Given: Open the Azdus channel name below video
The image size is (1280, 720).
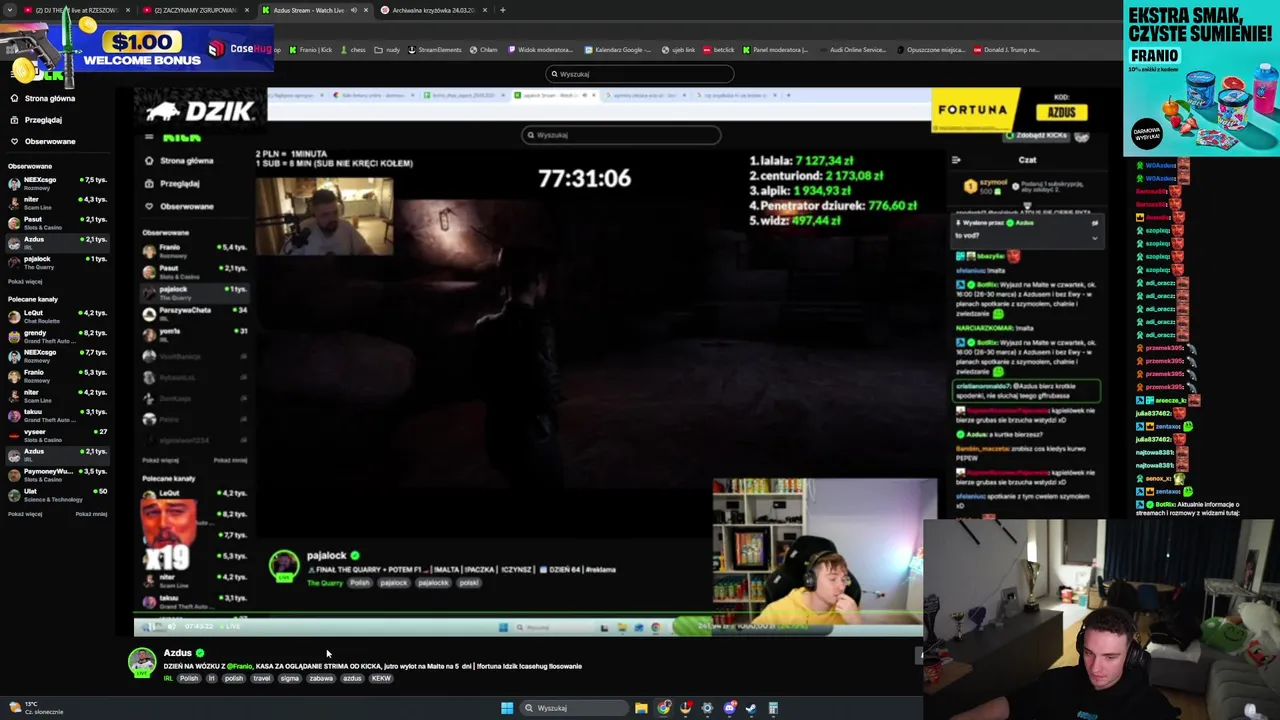Looking at the screenshot, I should [177, 653].
